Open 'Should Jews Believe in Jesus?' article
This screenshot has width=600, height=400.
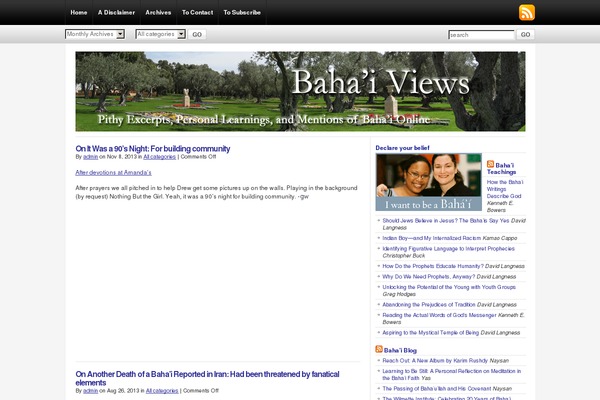pyautogui.click(x=446, y=221)
